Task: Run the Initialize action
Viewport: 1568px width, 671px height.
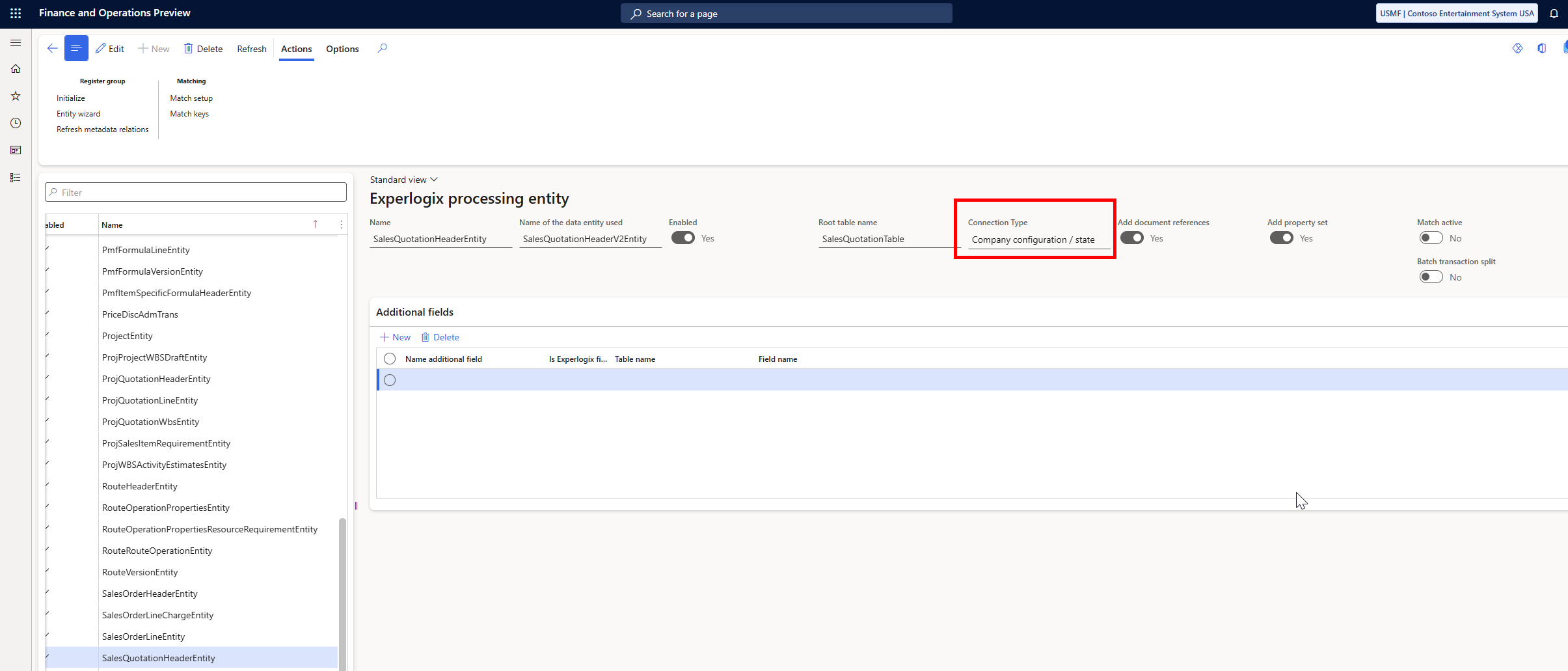Action: 71,98
